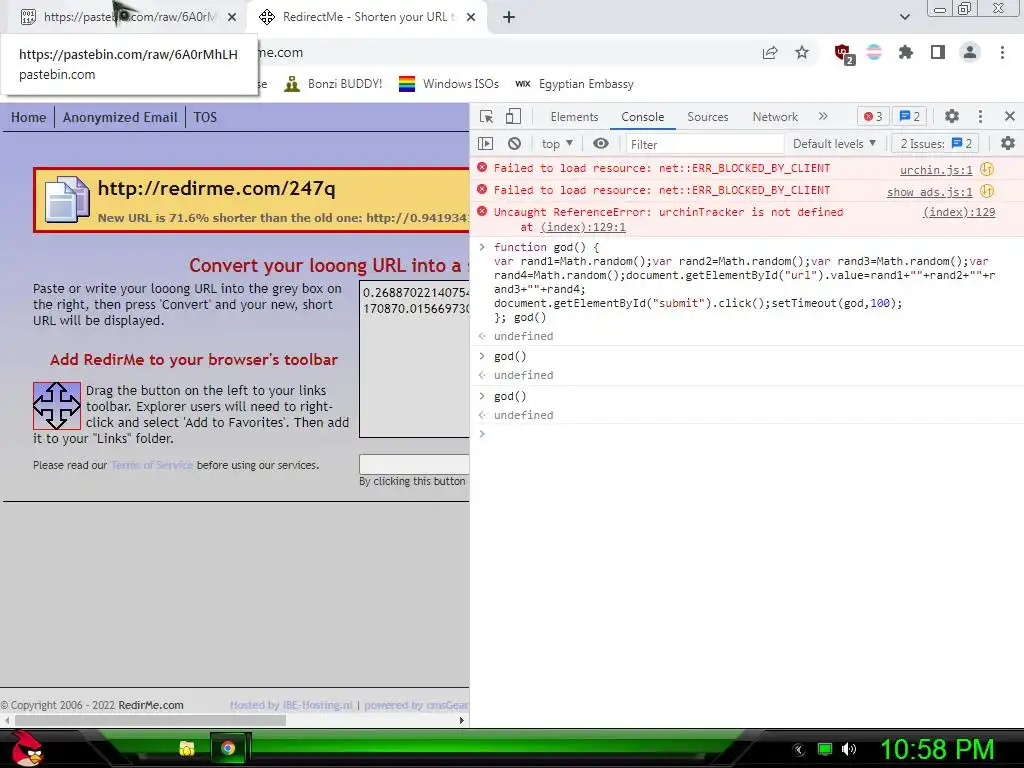Click the speaker volume tray icon
The width and height of the screenshot is (1024, 768).
tap(849, 749)
